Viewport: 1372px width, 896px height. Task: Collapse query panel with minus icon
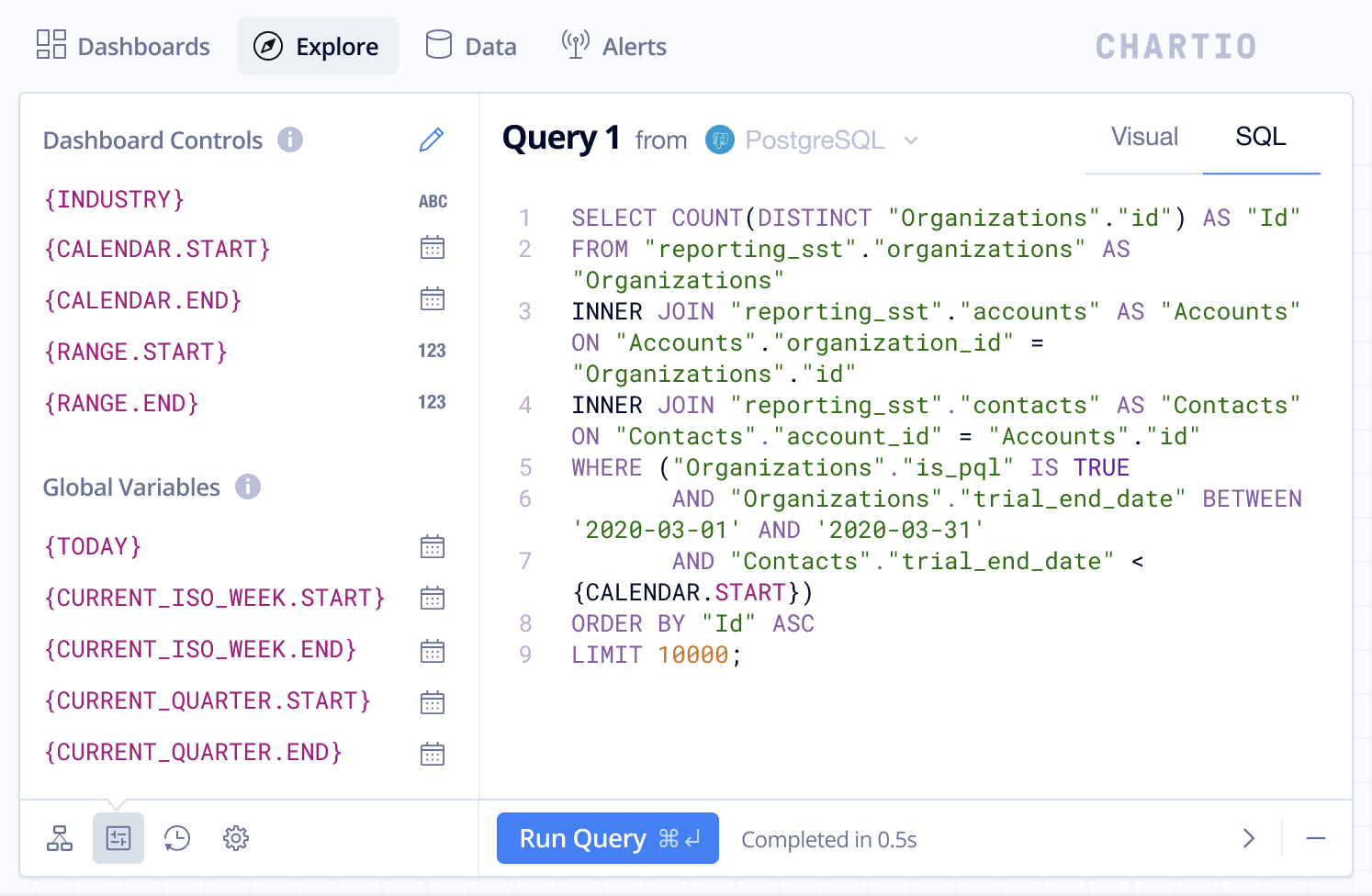(1316, 838)
